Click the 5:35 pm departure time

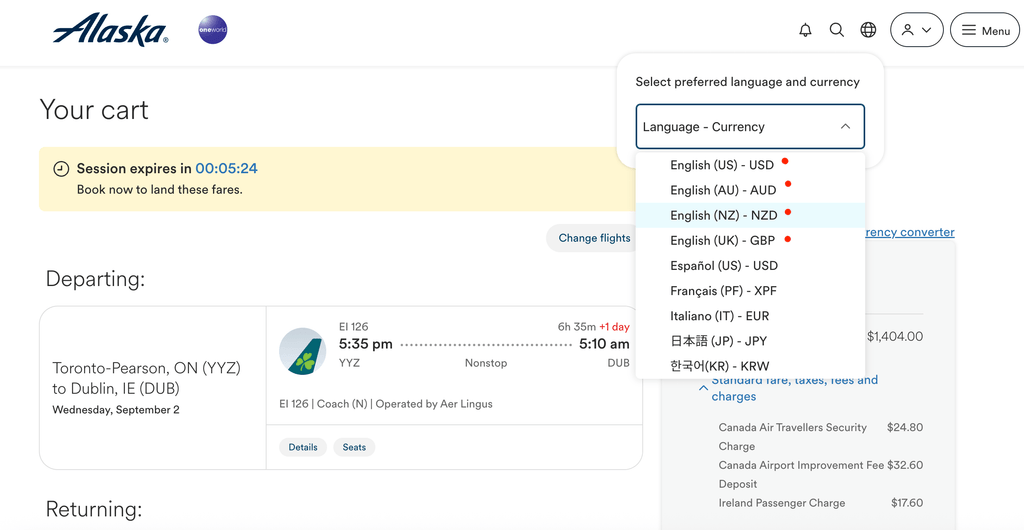(x=366, y=344)
